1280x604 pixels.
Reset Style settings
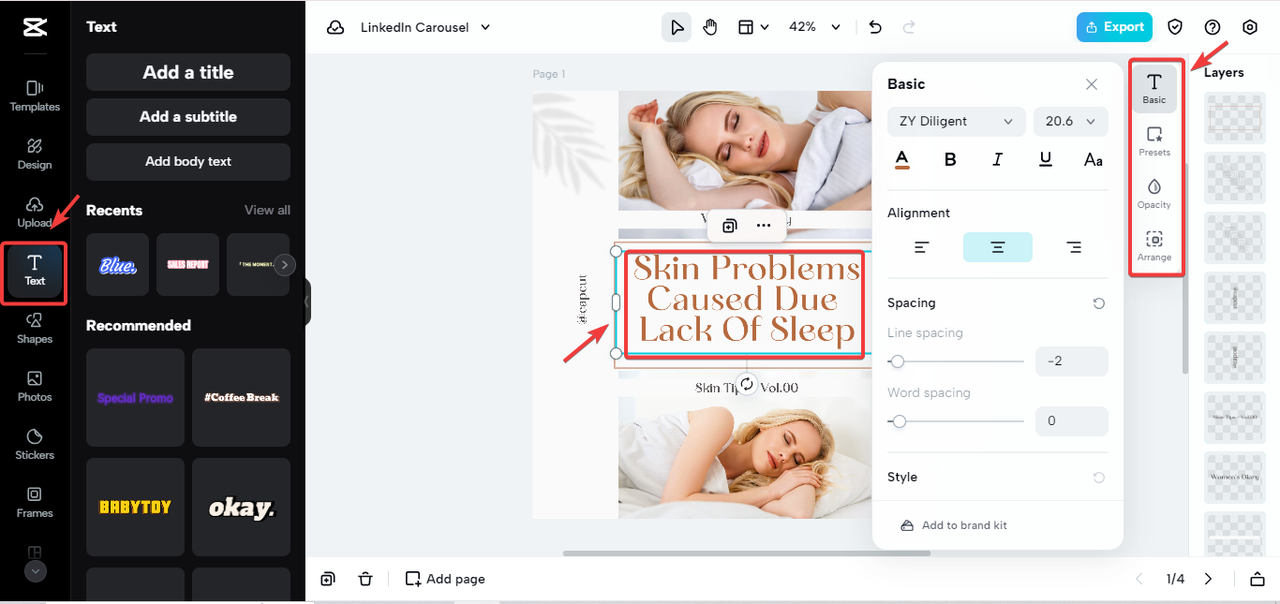click(1099, 478)
